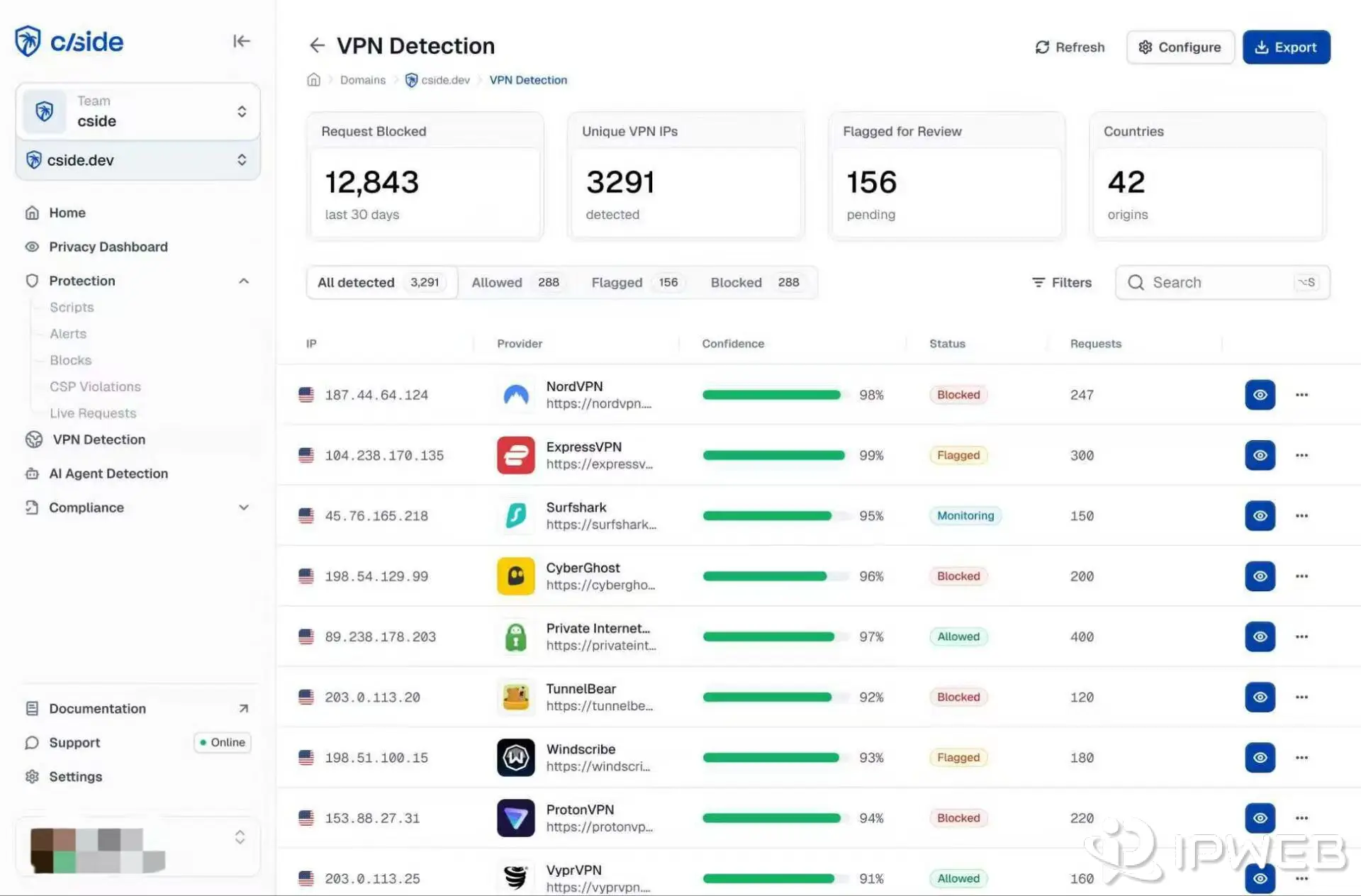
Task: Click the ProtonVPN provider logo
Action: [x=515, y=817]
